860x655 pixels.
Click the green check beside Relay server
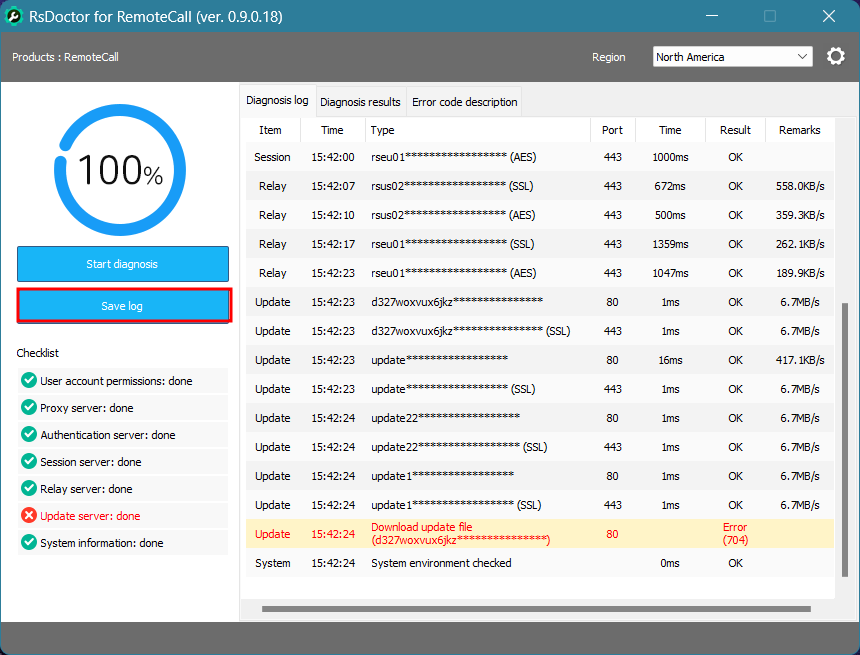(29, 488)
